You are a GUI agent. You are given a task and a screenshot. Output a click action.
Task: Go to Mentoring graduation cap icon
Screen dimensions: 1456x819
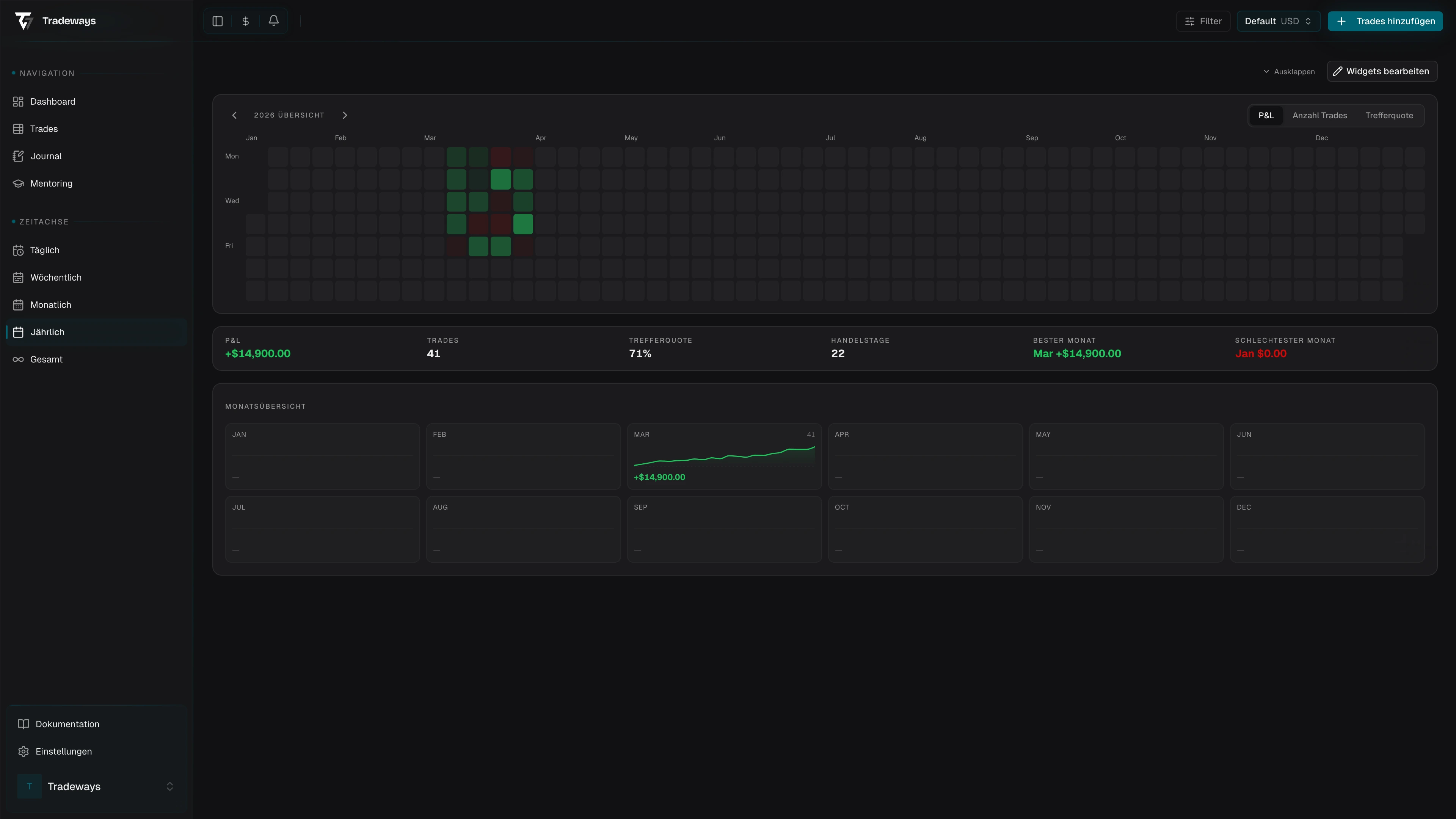point(18,183)
